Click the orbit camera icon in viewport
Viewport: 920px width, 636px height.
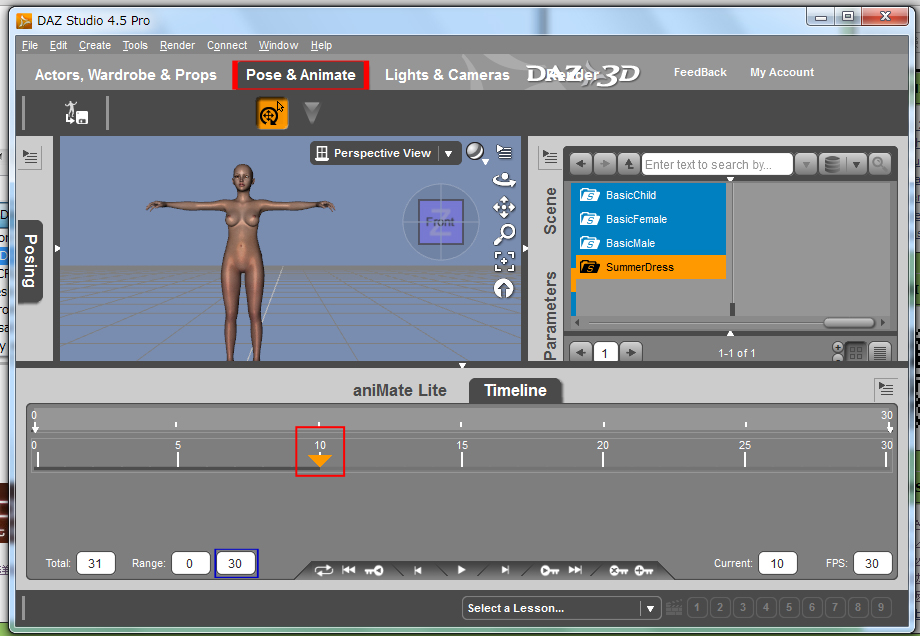coord(504,180)
